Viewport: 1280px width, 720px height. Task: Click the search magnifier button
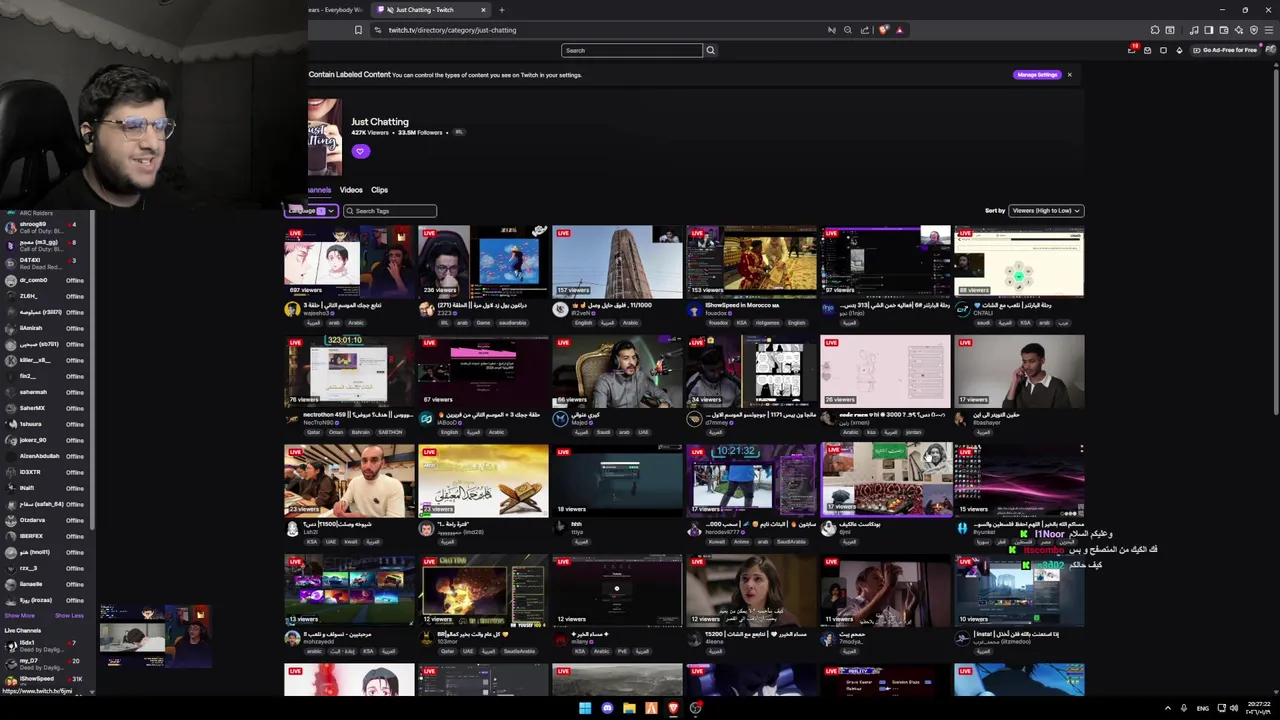coord(711,50)
